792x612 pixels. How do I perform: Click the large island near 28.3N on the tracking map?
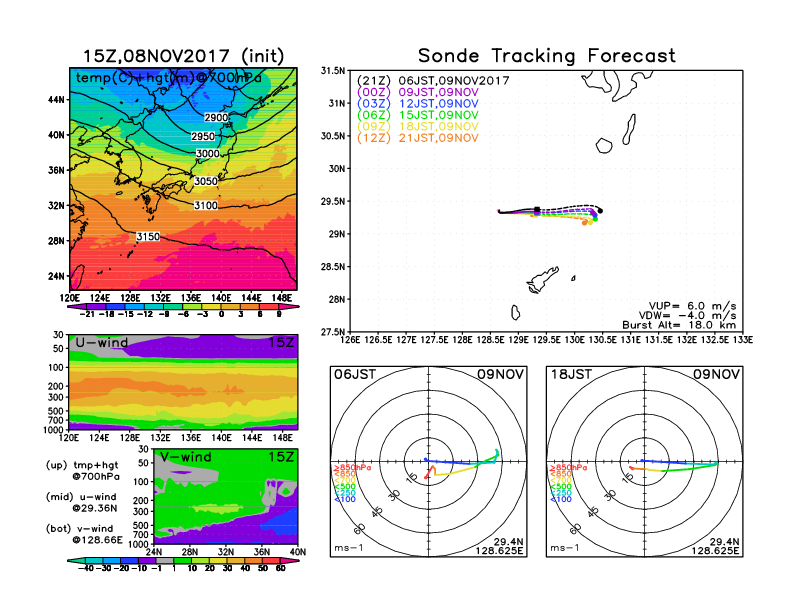pyautogui.click(x=542, y=280)
